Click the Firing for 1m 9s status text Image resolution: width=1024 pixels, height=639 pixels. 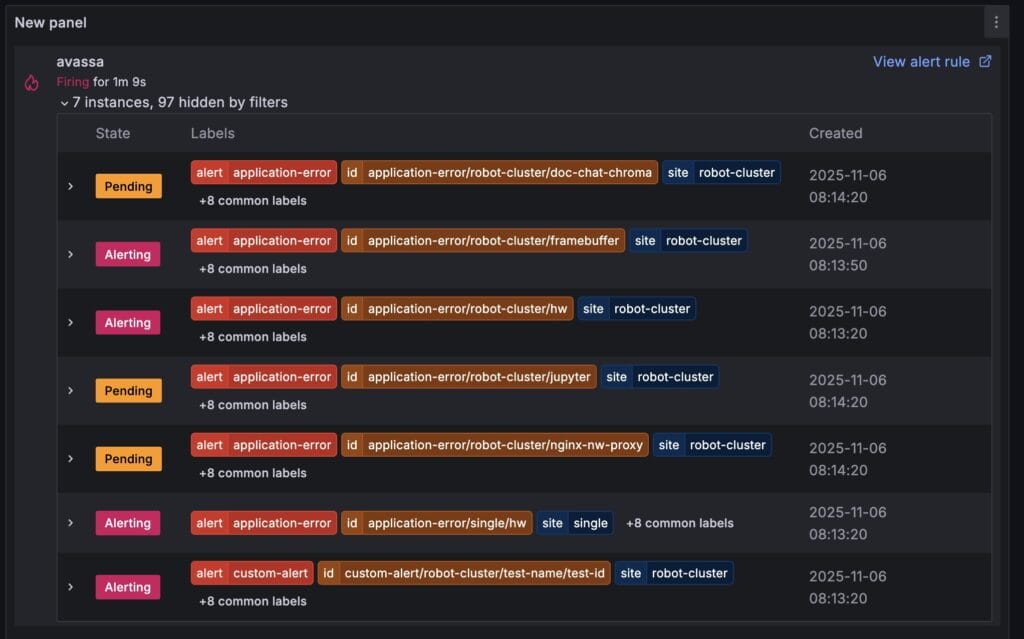pos(100,81)
